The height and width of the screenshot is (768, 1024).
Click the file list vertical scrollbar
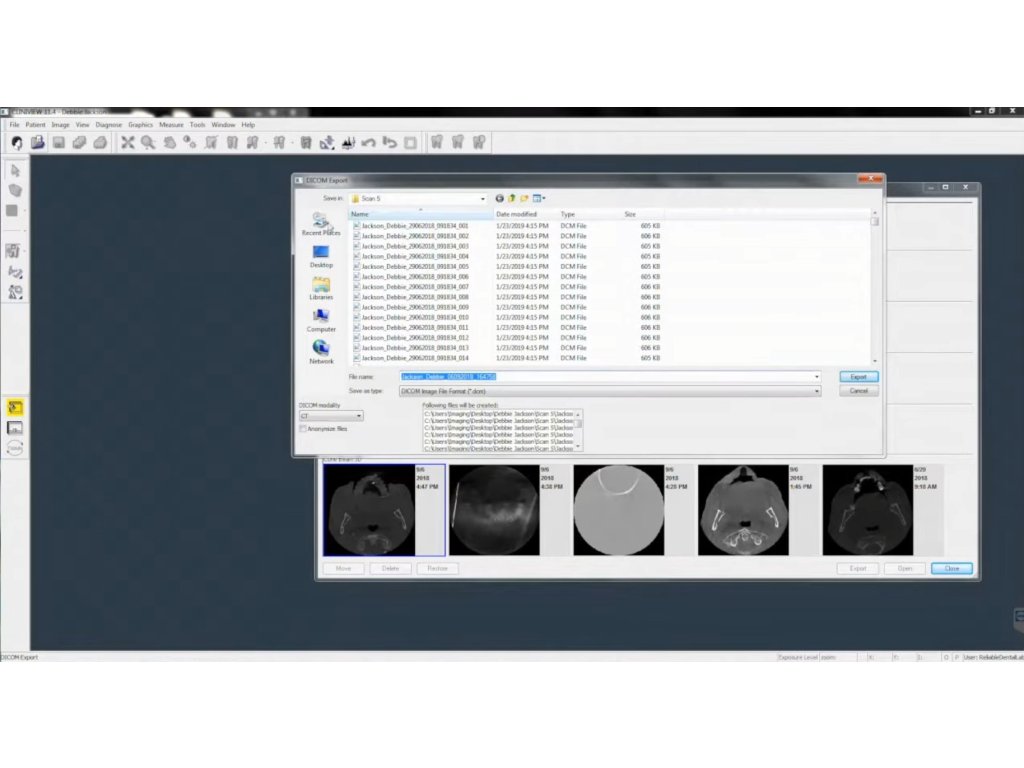coord(875,287)
